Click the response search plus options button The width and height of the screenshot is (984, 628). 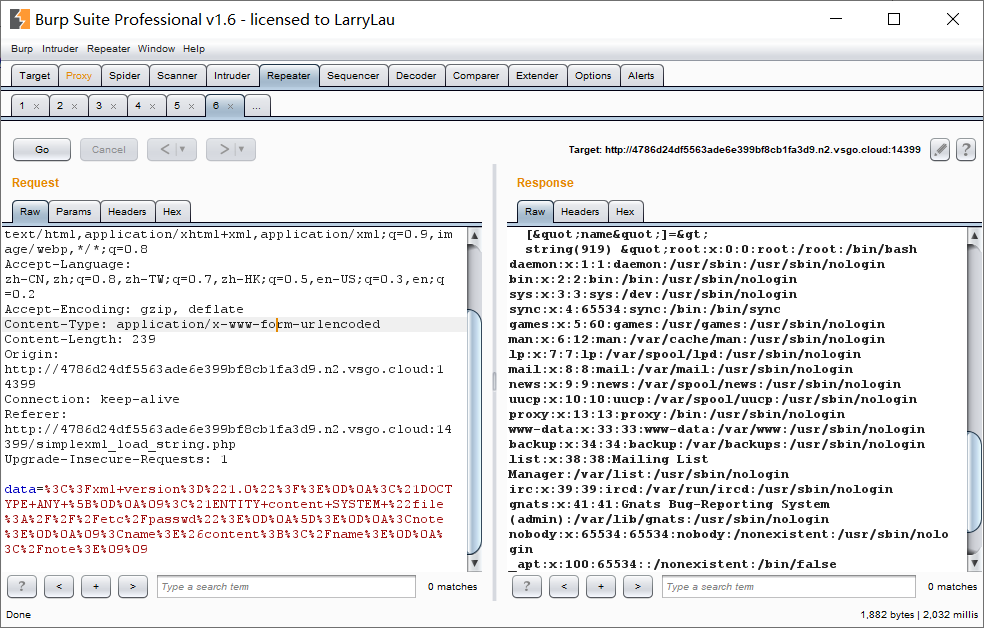(x=601, y=587)
